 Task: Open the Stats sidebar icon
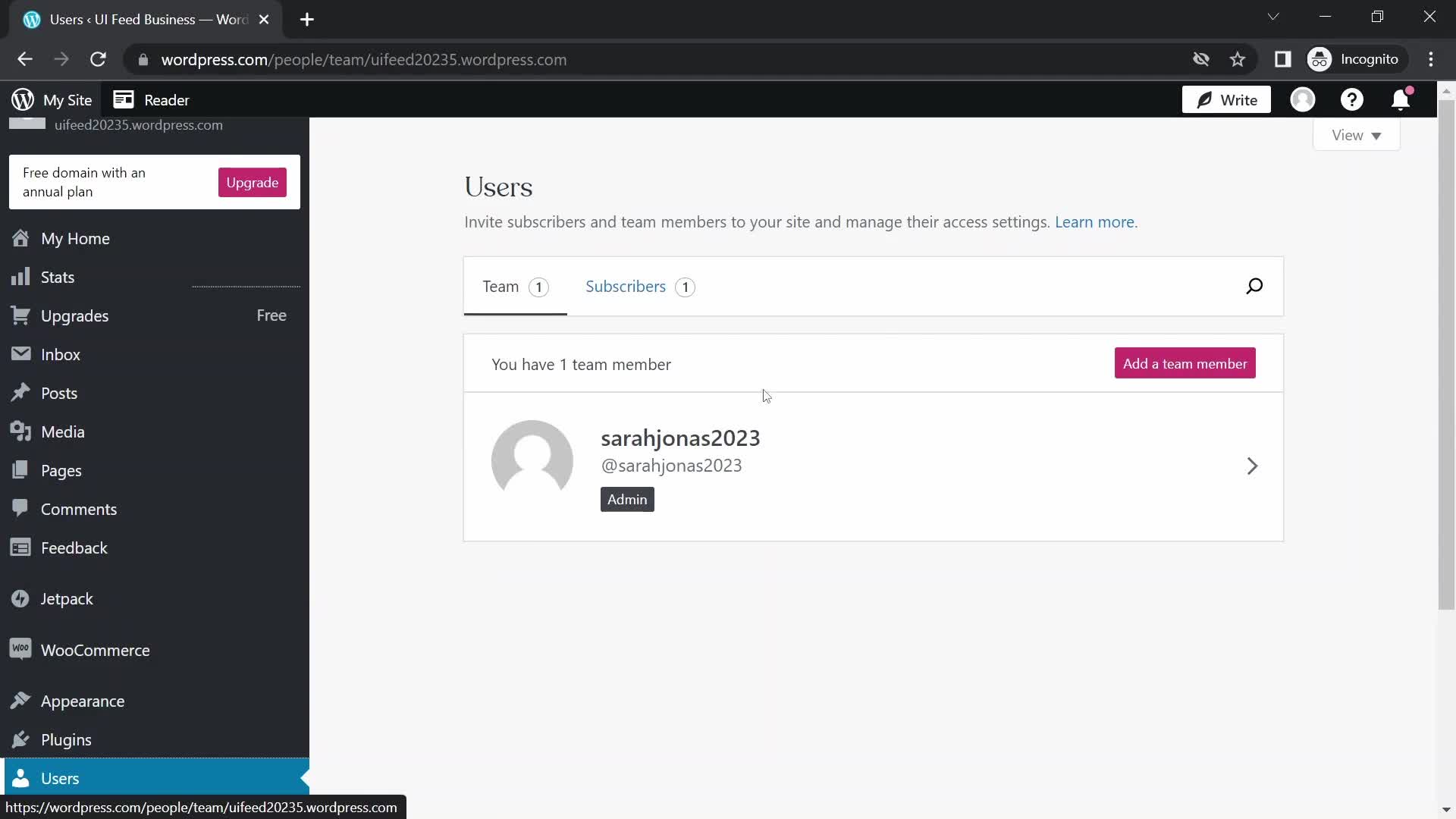[x=20, y=276]
